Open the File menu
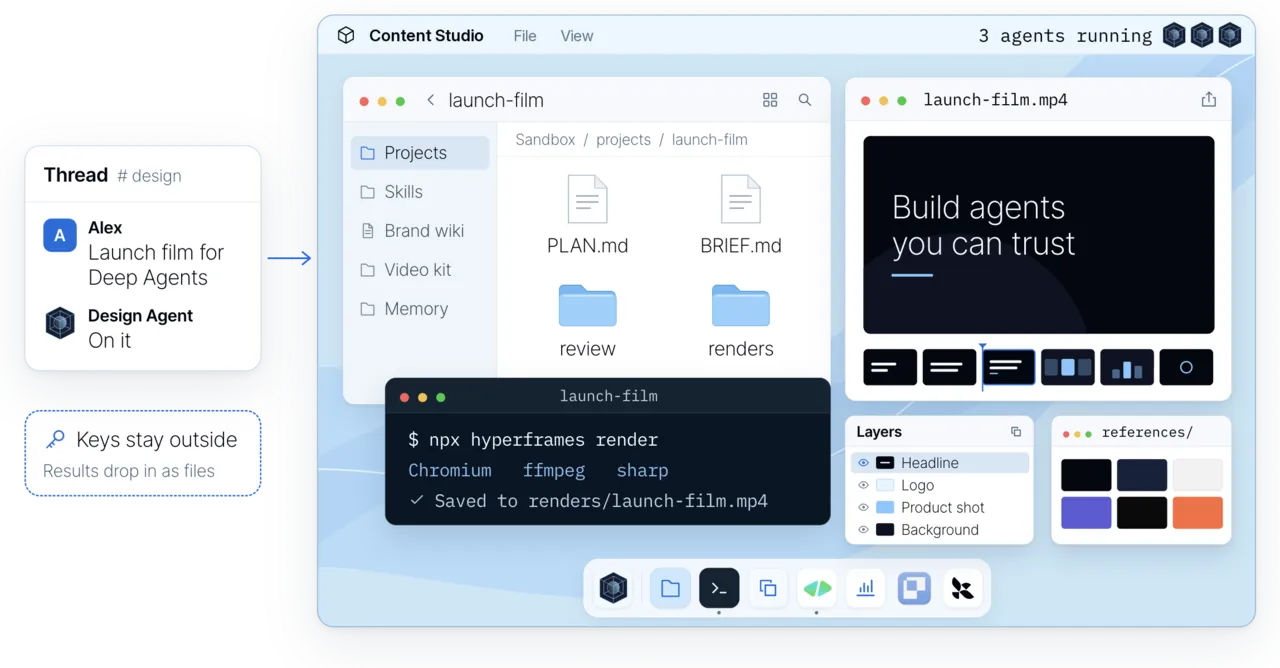 pyautogui.click(x=525, y=36)
